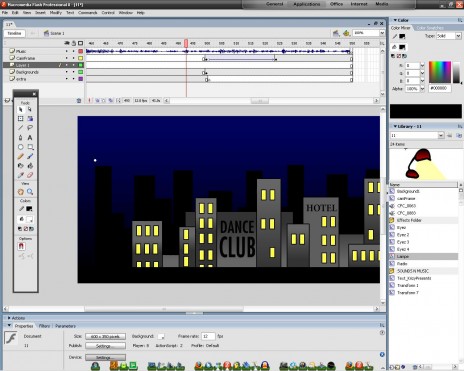Click the Edit Symbols icon
The image size is (464, 371).
(346, 33)
